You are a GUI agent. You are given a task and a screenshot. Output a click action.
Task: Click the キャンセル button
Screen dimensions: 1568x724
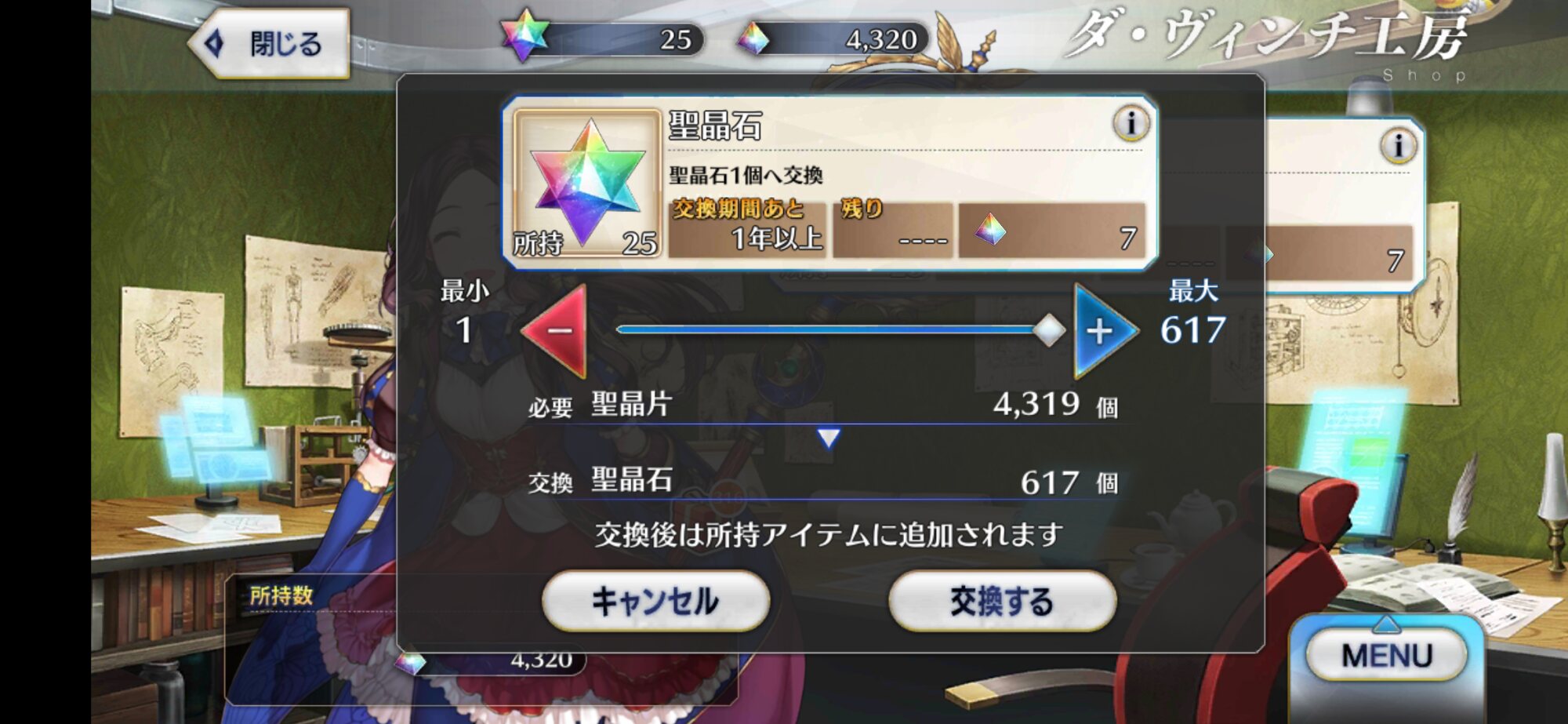pyautogui.click(x=655, y=601)
